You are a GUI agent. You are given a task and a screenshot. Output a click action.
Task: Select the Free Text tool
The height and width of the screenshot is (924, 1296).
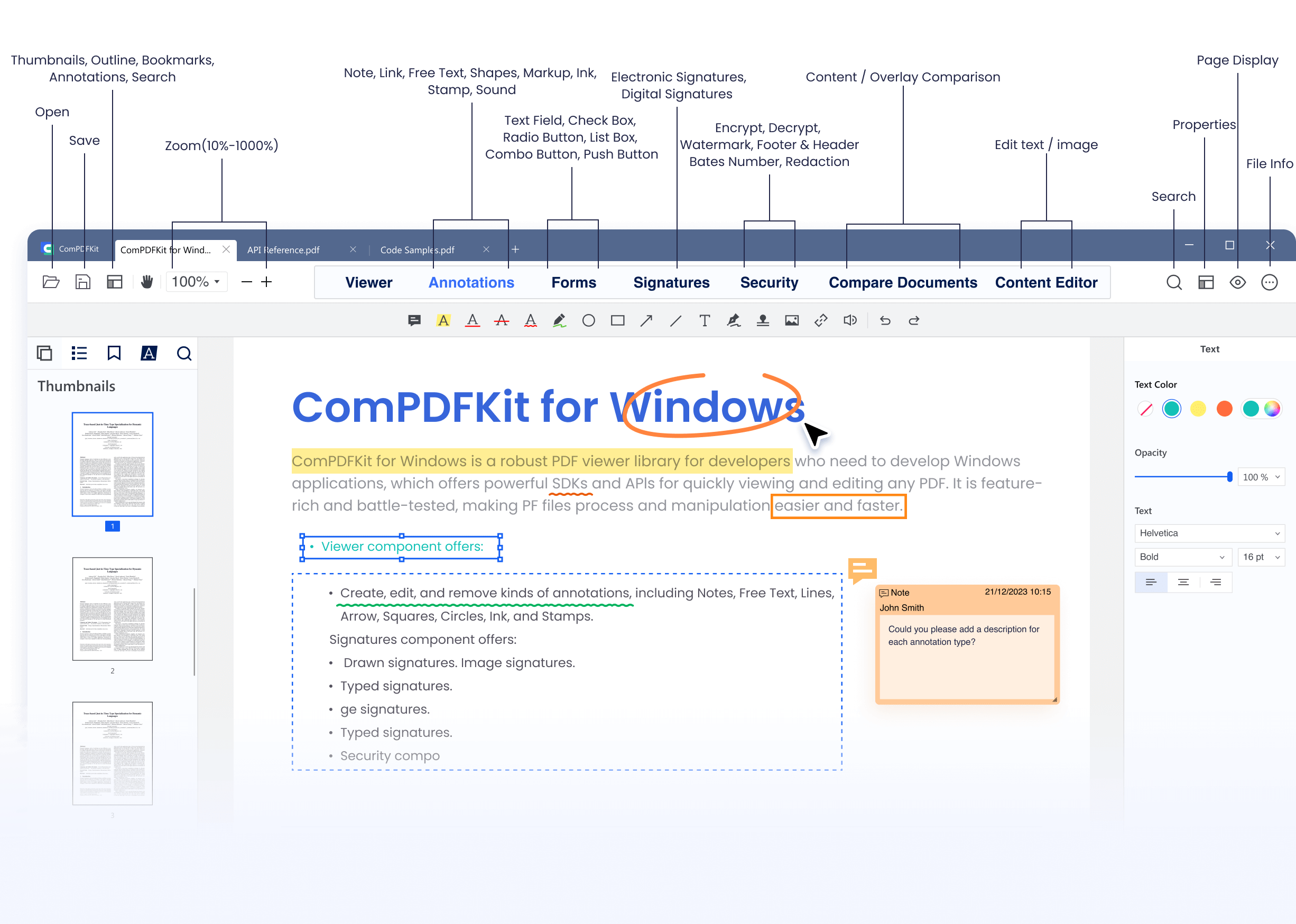tap(705, 321)
